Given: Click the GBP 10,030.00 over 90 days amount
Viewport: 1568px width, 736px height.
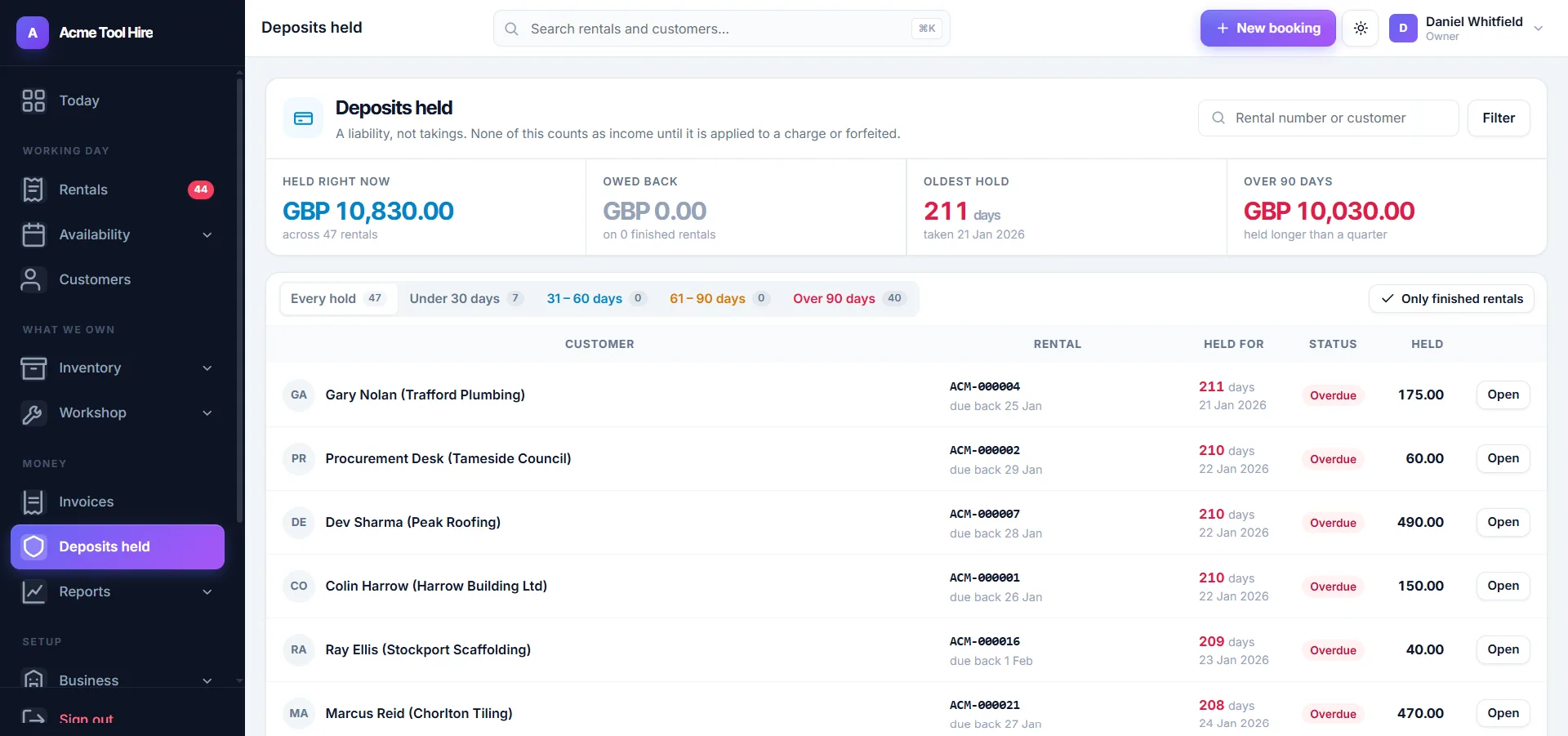Looking at the screenshot, I should (x=1329, y=211).
